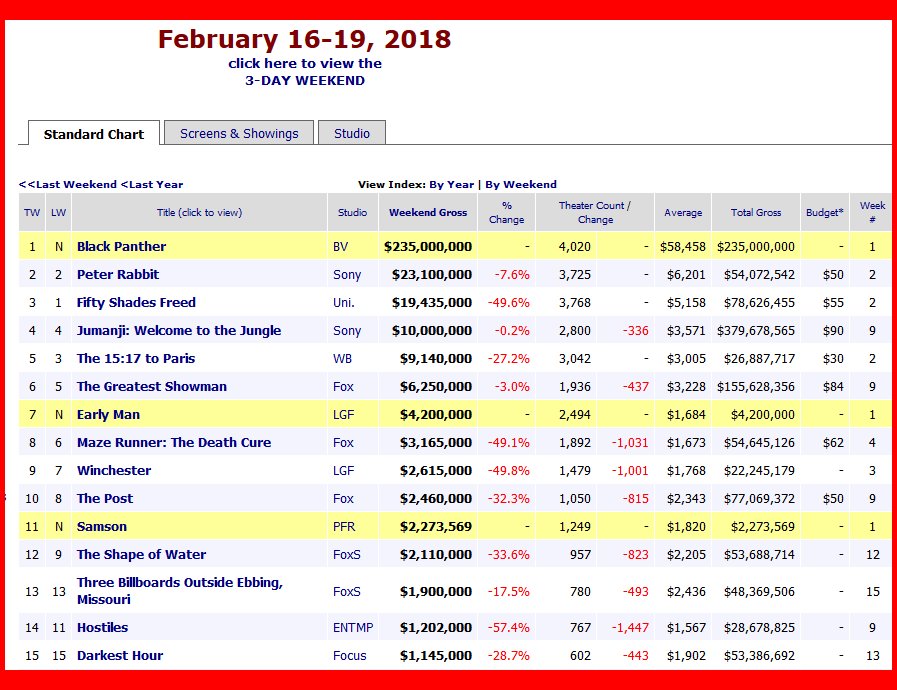The image size is (897, 690).
Task: Open Maze Runner: The Death Cure
Action: point(174,443)
